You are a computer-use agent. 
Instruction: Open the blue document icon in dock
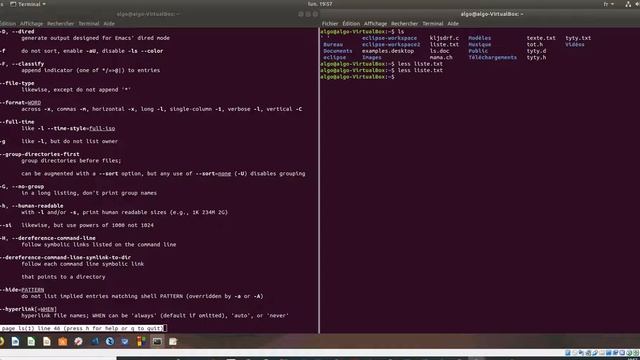16,341
